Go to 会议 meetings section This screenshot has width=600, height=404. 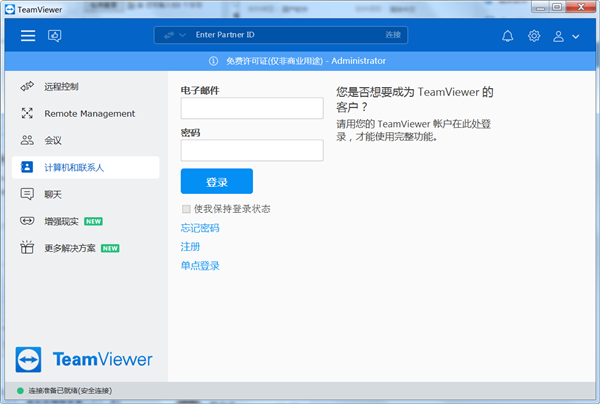pos(86,140)
